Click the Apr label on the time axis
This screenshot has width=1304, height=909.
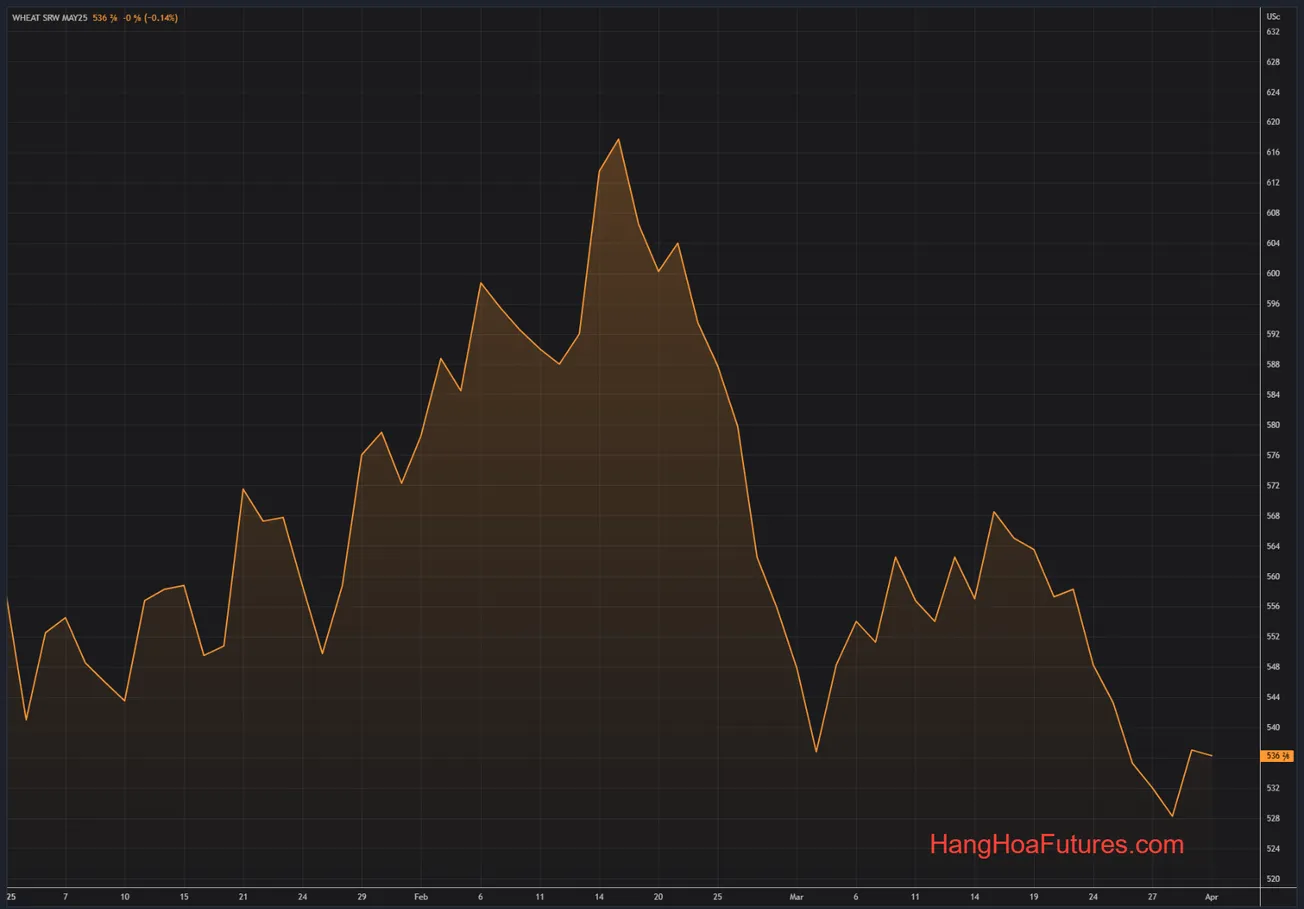[x=1211, y=897]
